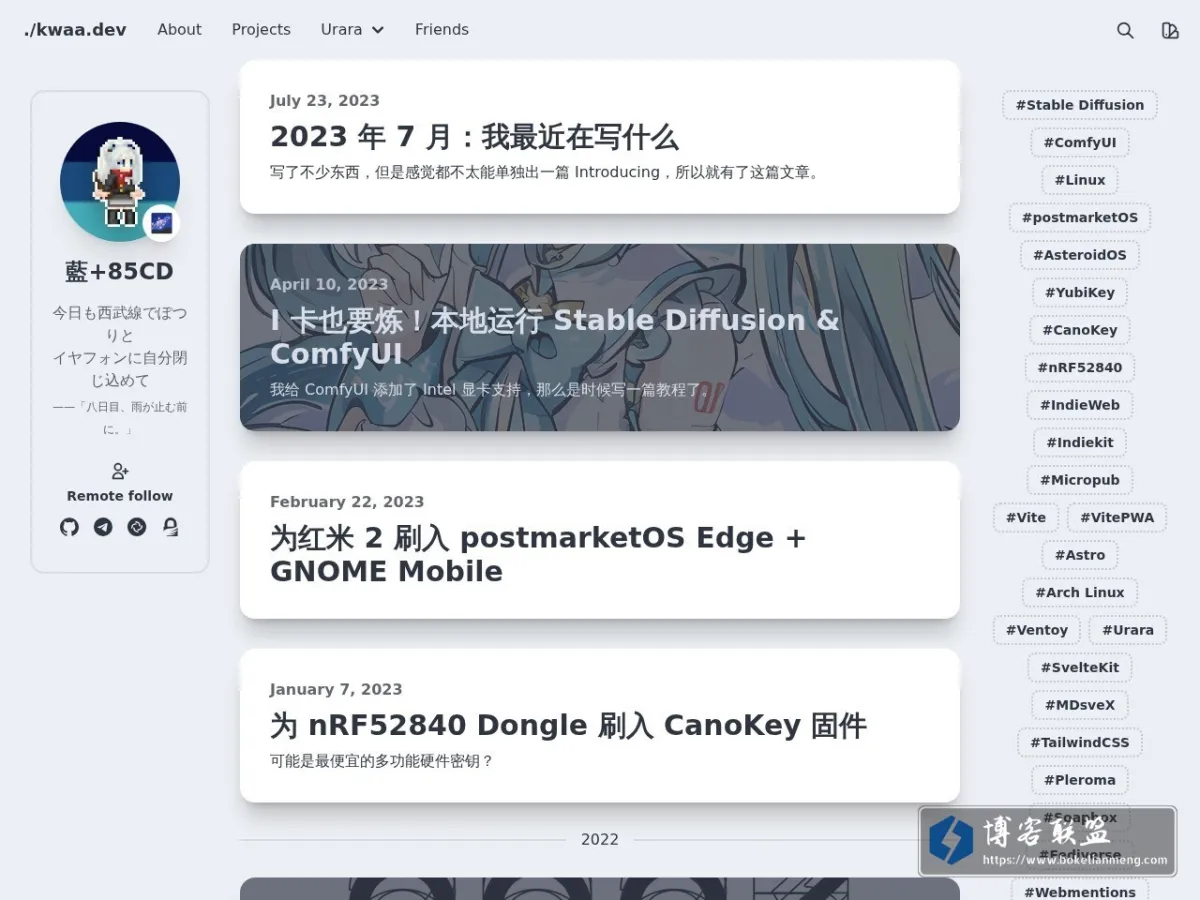This screenshot has height=900, width=1200.
Task: Select the #IndieWeb tag
Action: [1080, 405]
